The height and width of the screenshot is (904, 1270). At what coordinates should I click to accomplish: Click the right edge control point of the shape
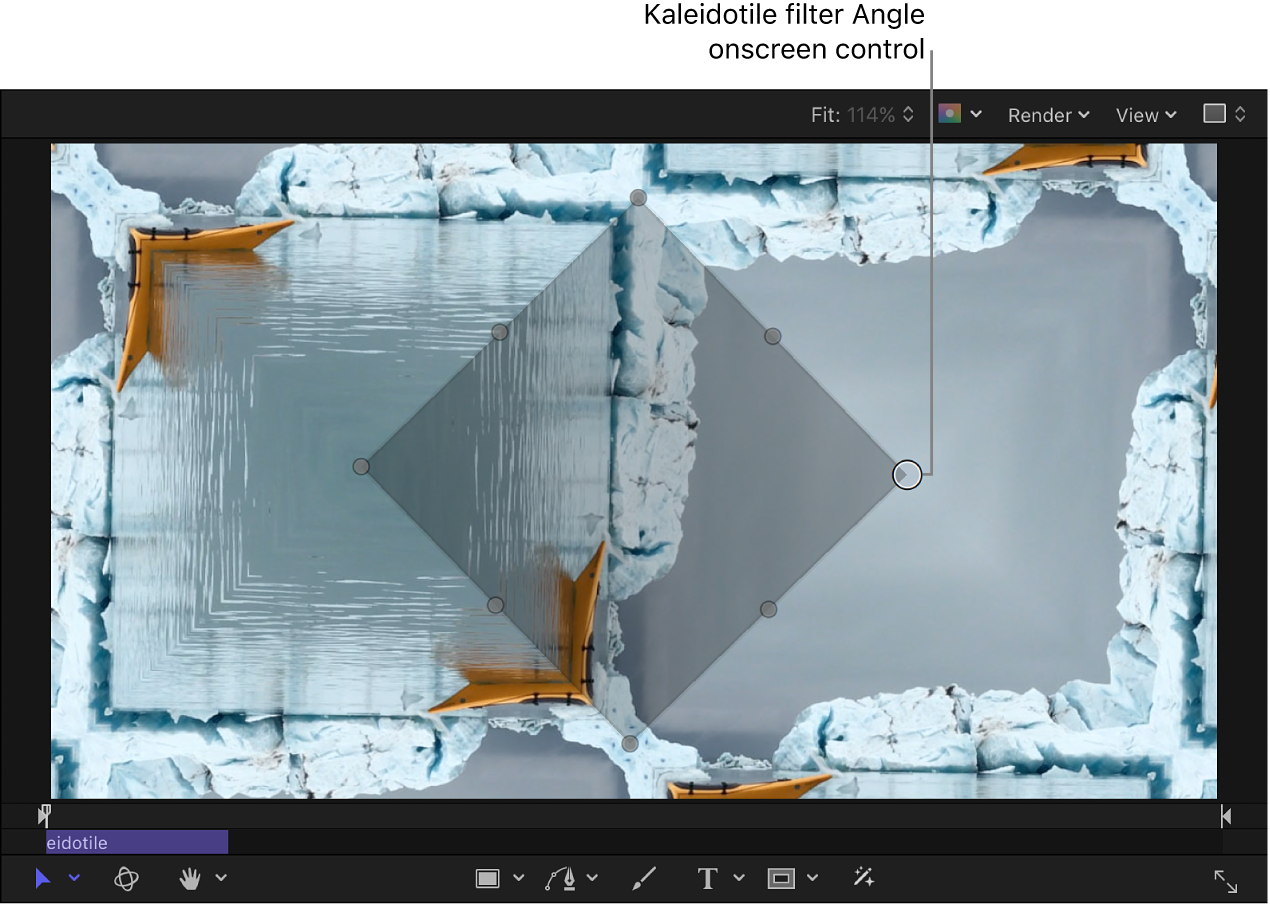point(906,475)
